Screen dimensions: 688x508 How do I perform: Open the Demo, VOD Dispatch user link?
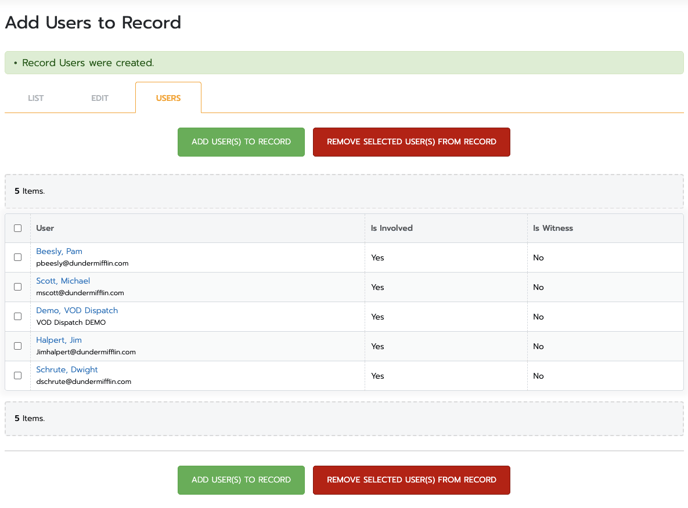point(77,311)
